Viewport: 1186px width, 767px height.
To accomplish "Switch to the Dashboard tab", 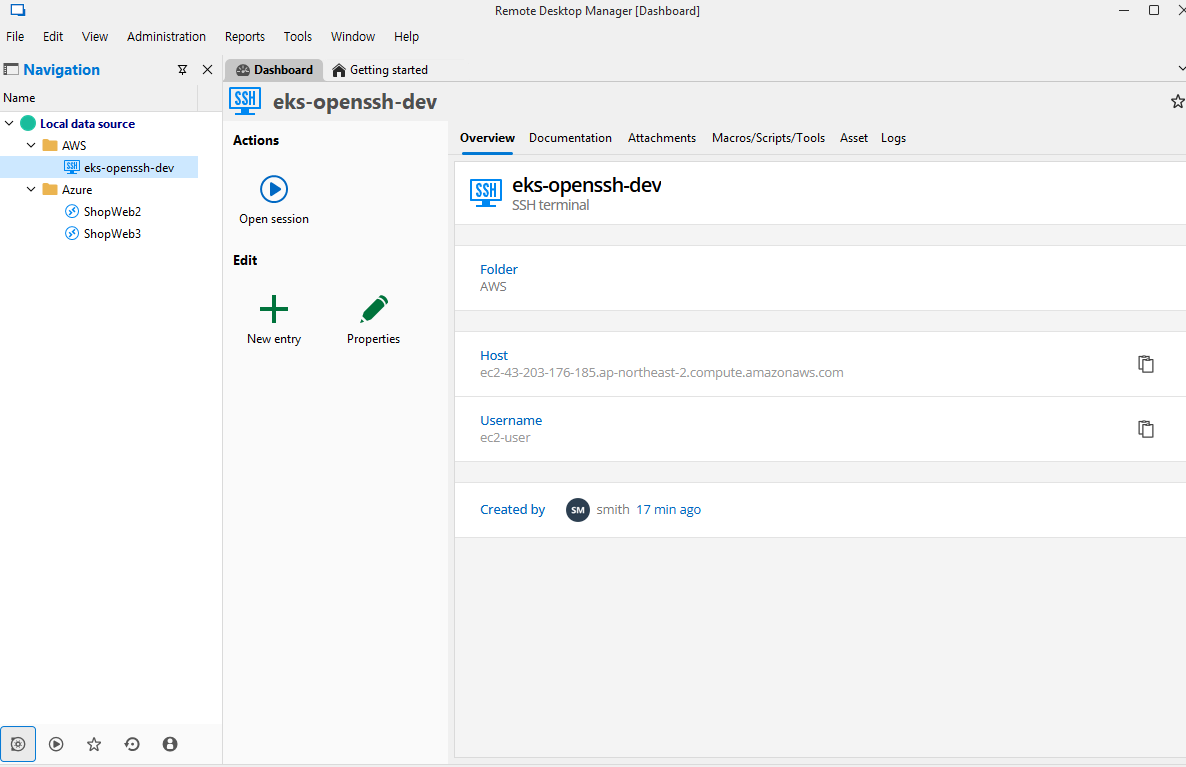I will (274, 70).
